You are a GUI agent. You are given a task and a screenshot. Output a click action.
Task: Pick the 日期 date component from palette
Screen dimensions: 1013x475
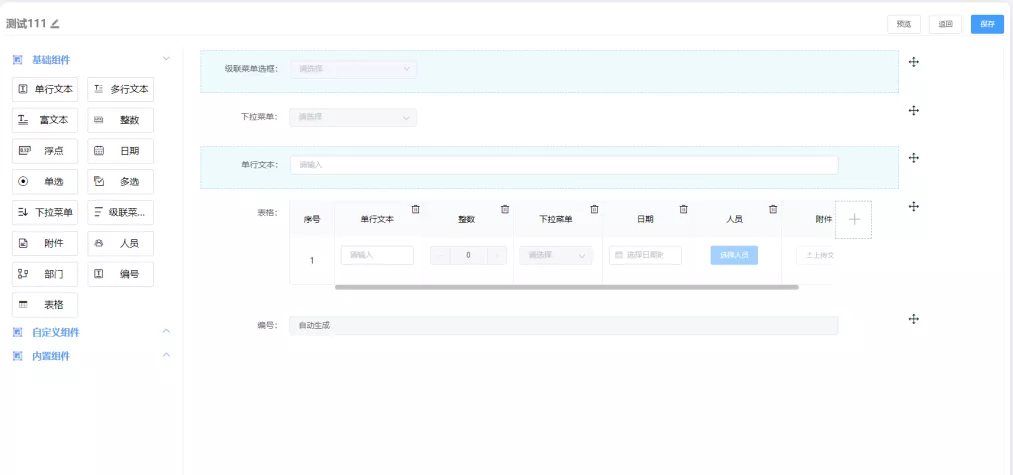point(120,151)
